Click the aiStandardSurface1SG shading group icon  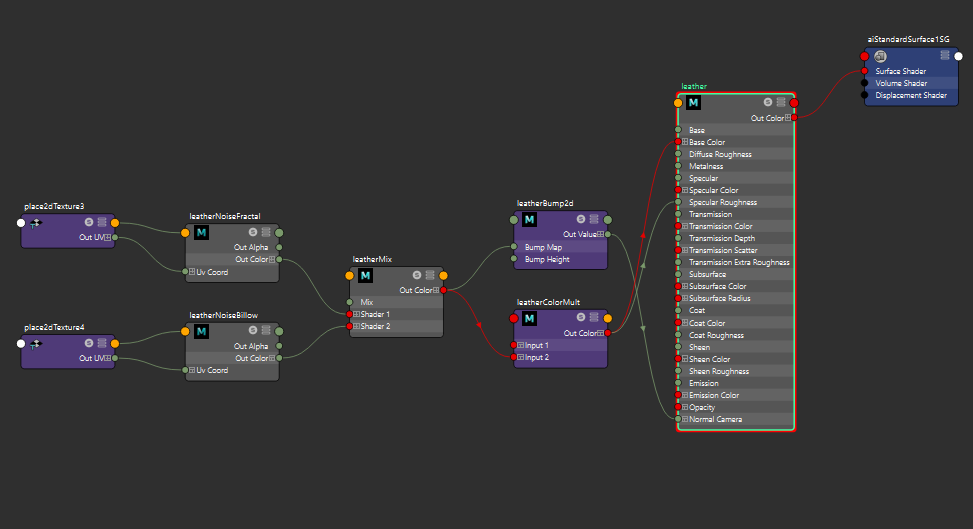tap(881, 56)
